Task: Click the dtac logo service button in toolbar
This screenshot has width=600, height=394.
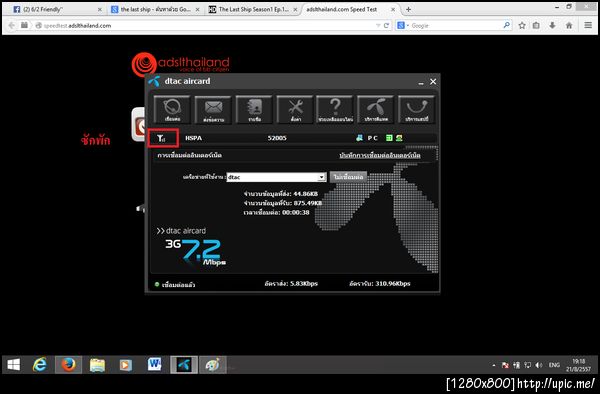Action: [376, 109]
